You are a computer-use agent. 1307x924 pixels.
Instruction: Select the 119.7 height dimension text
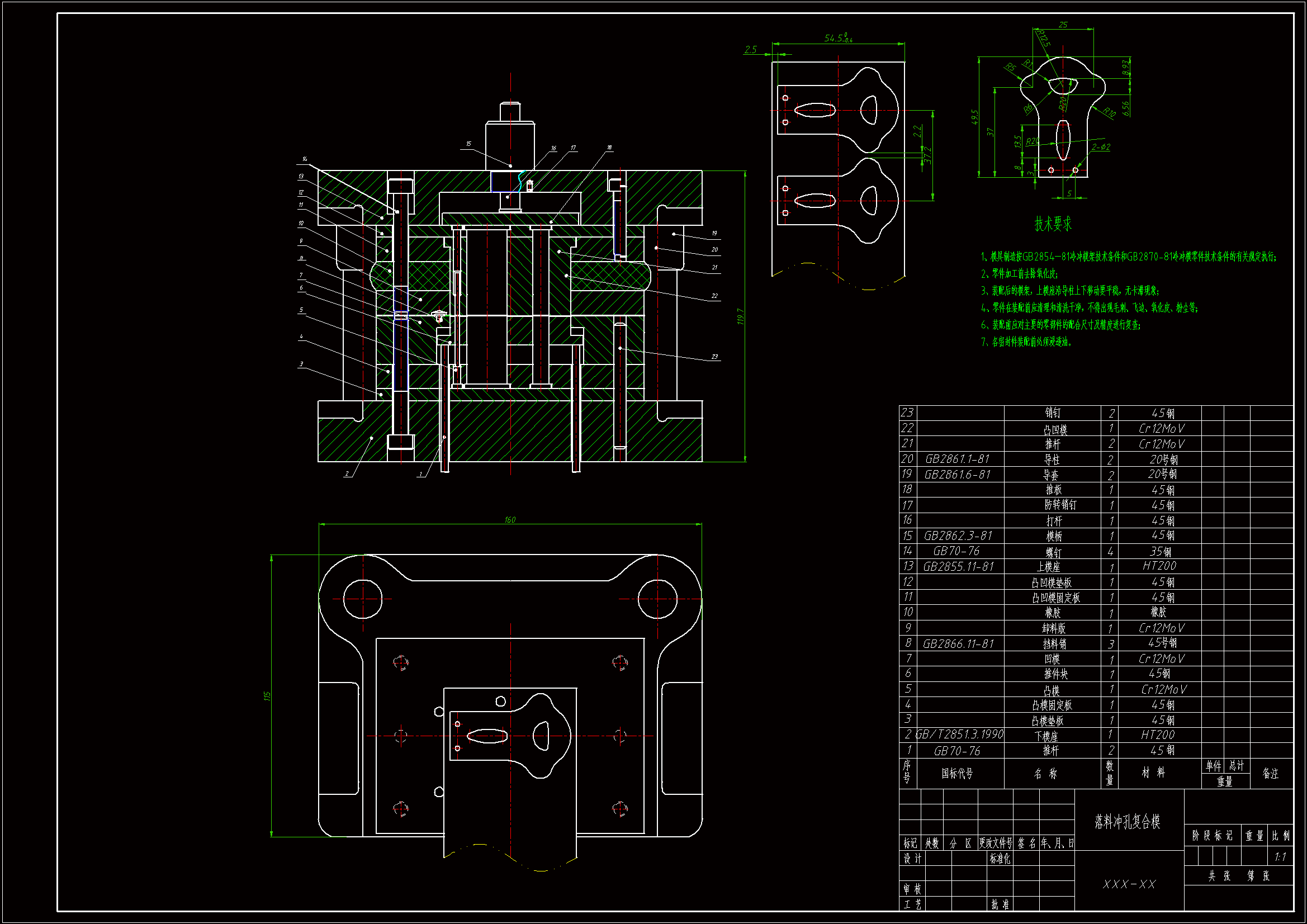click(x=741, y=316)
